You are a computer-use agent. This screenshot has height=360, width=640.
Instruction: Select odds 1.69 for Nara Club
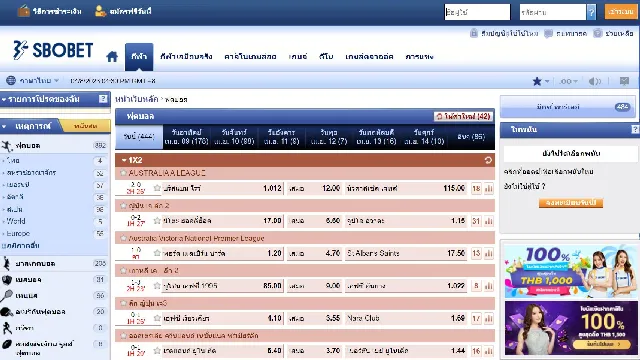(458, 318)
